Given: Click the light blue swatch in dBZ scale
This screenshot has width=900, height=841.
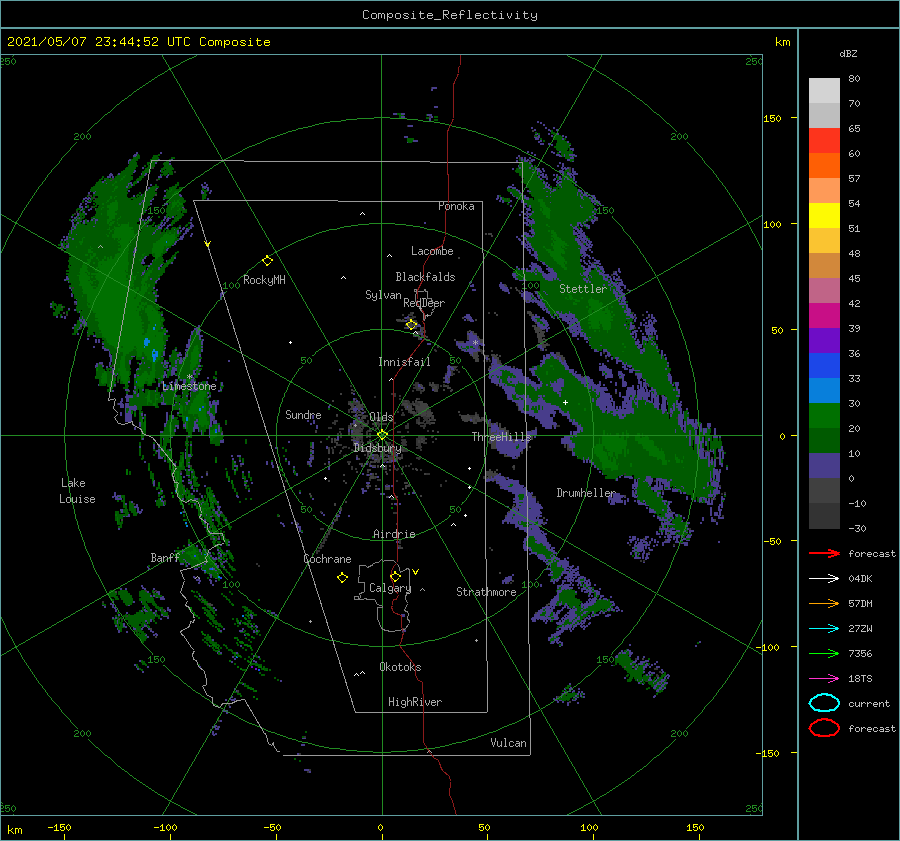Looking at the screenshot, I should click(x=824, y=390).
